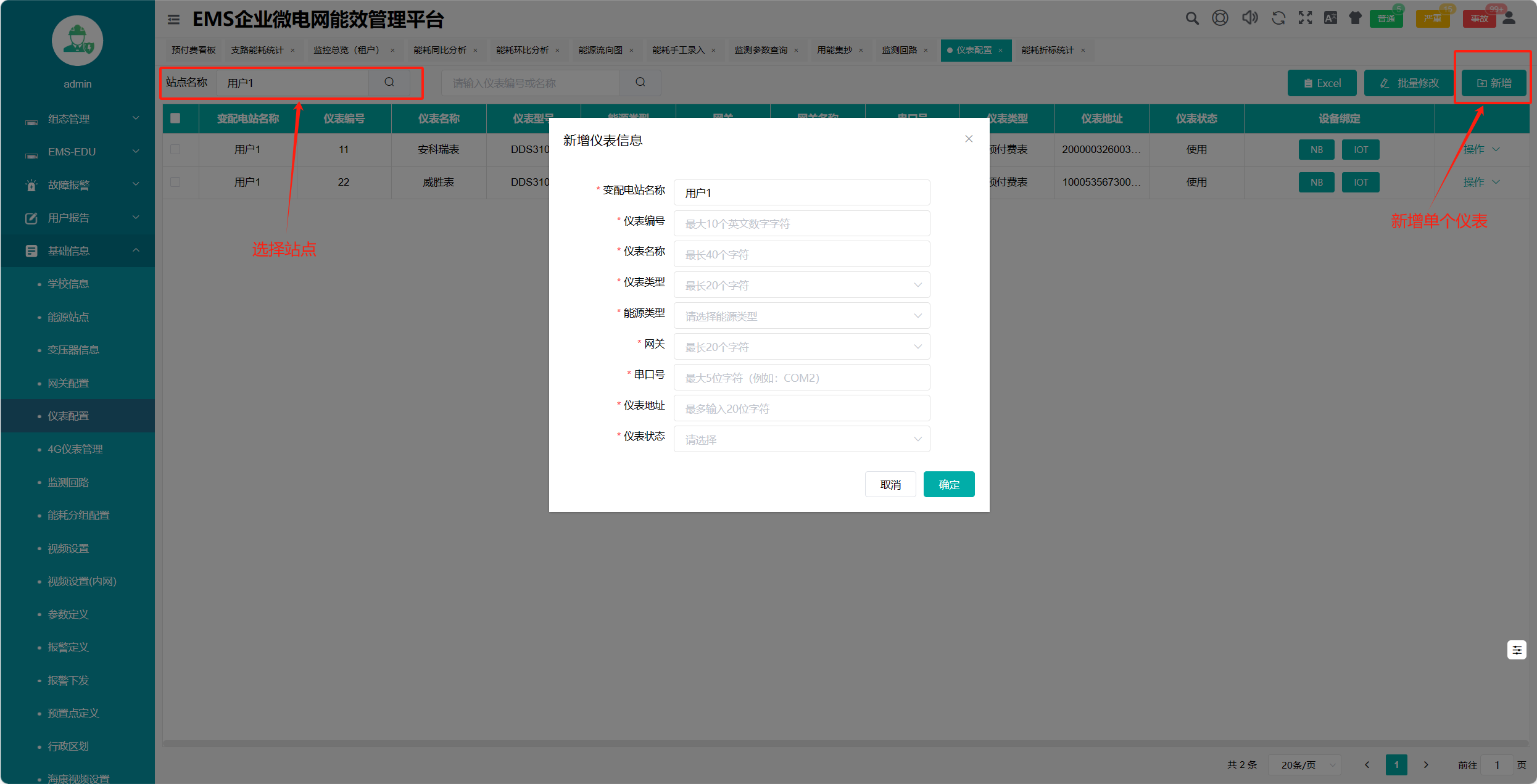This screenshot has width=1537, height=784.
Task: Click the 仪表编号 input field
Action: coord(801,223)
